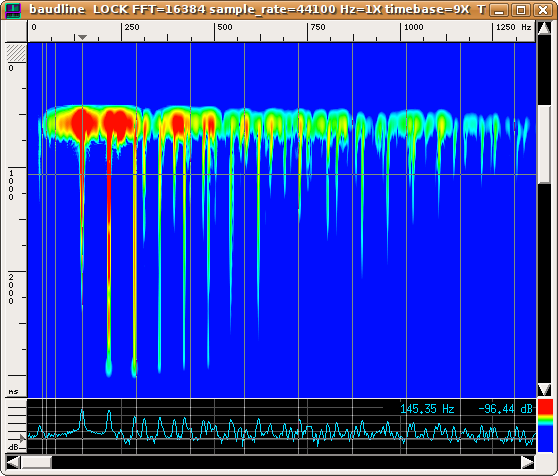The image size is (558, 476).
Task: Click the horizontal scrollbar thumb
Action: point(36,462)
